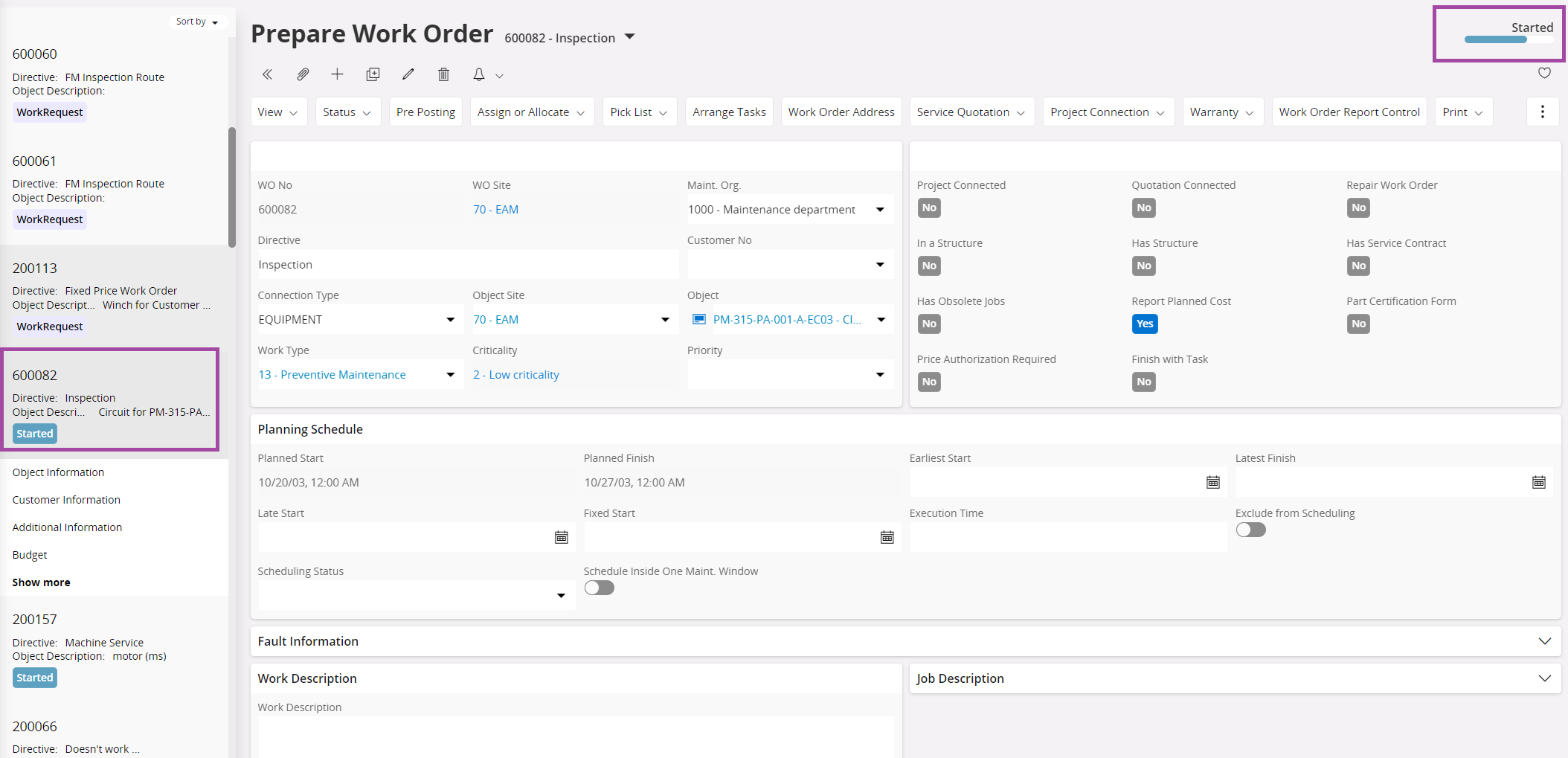The image size is (1568, 758).
Task: Add a new work order with plus icon
Action: click(x=338, y=74)
